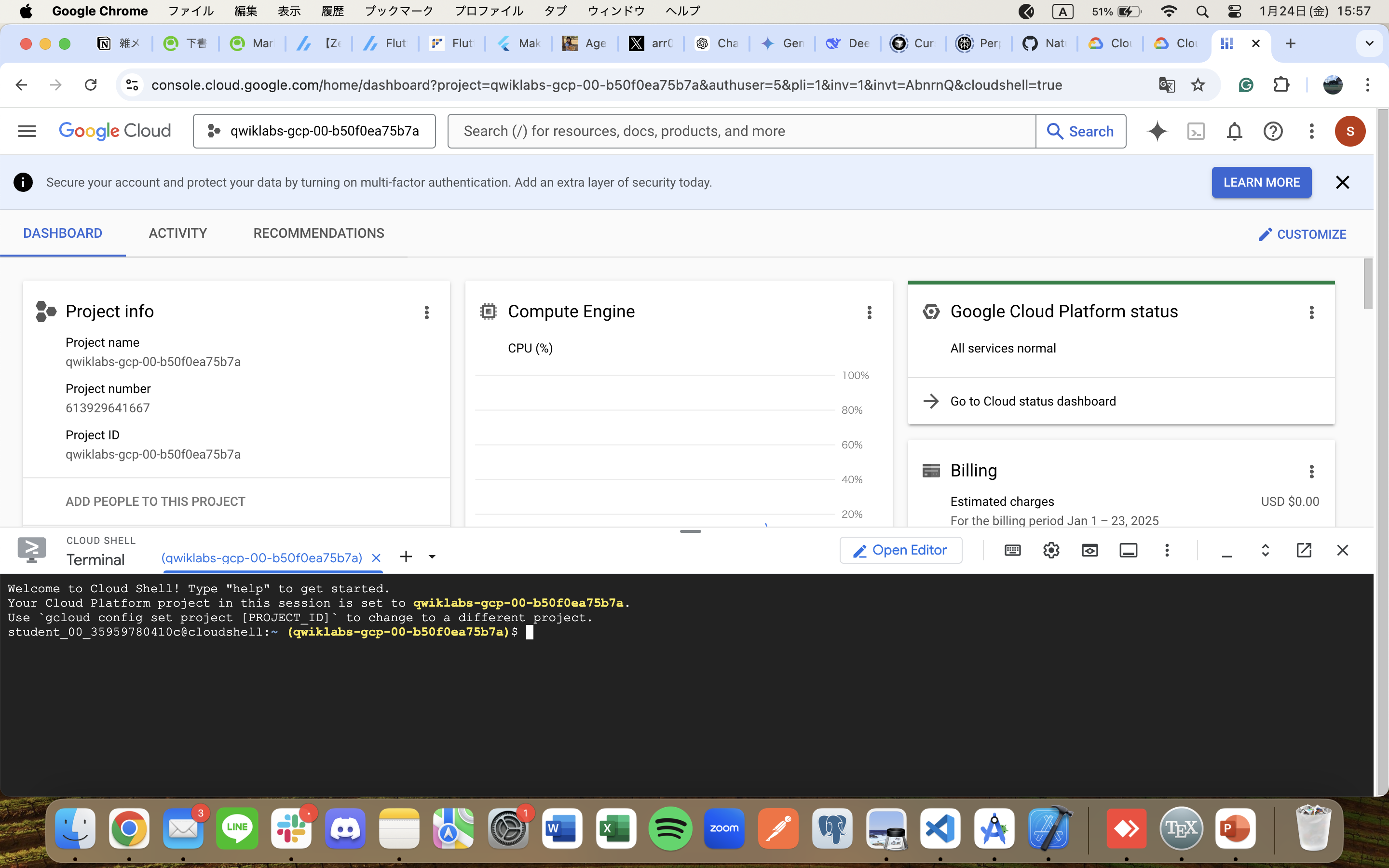Open the project picker dropdown
The image size is (1389, 868).
click(x=314, y=131)
